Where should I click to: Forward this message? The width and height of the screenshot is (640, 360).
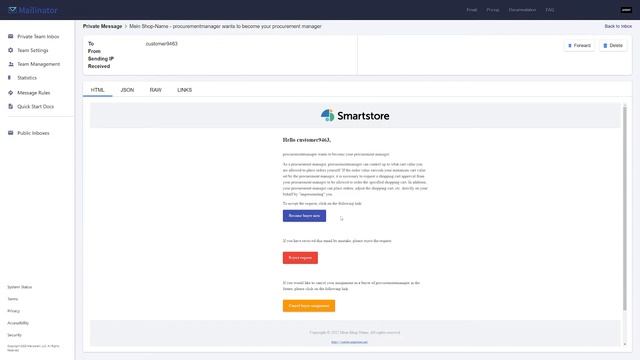point(579,45)
